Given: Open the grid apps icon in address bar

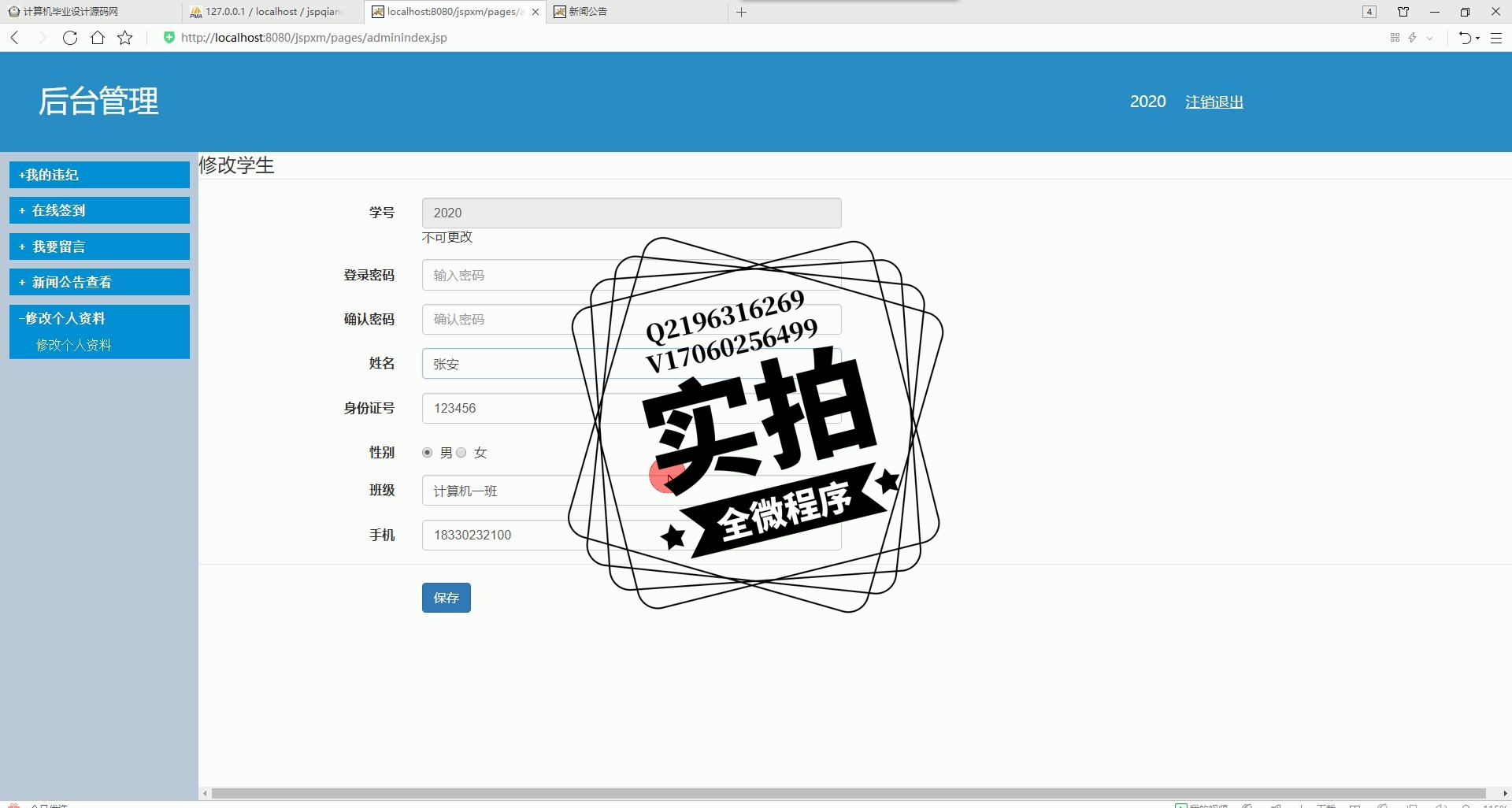Looking at the screenshot, I should (x=1395, y=37).
